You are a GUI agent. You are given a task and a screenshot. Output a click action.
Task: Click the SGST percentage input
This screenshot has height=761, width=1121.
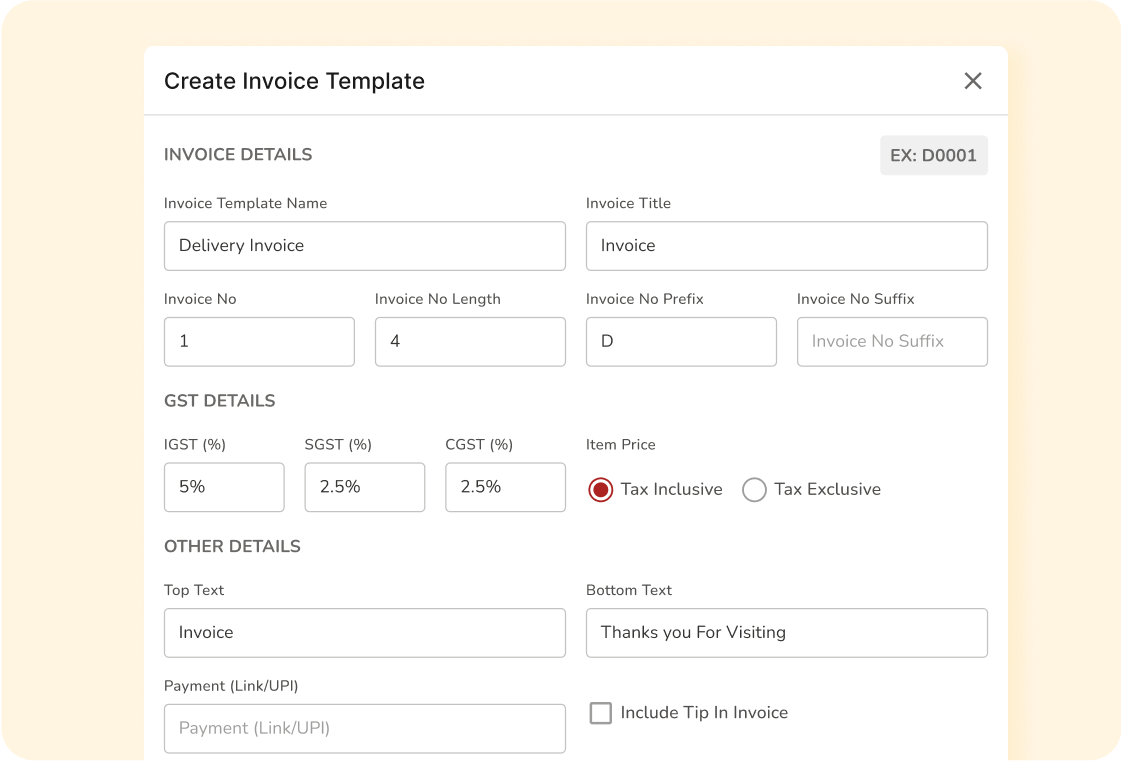pos(364,487)
